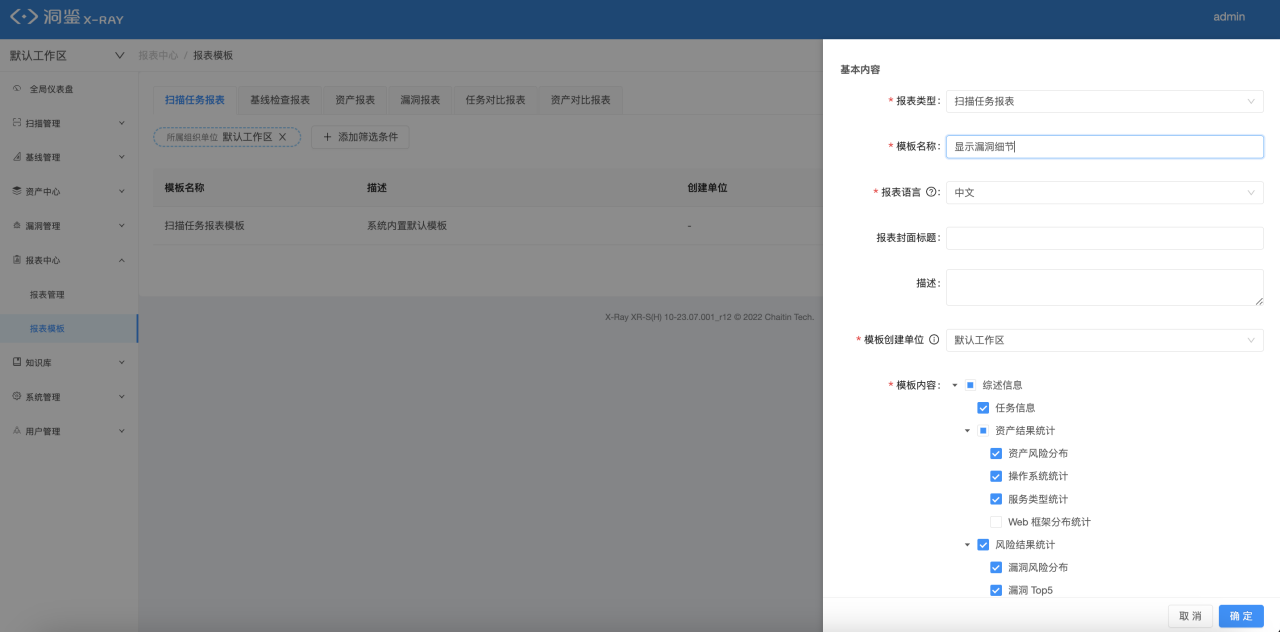
Task: Click help icon beside 报表语言
Action: pyautogui.click(x=932, y=192)
